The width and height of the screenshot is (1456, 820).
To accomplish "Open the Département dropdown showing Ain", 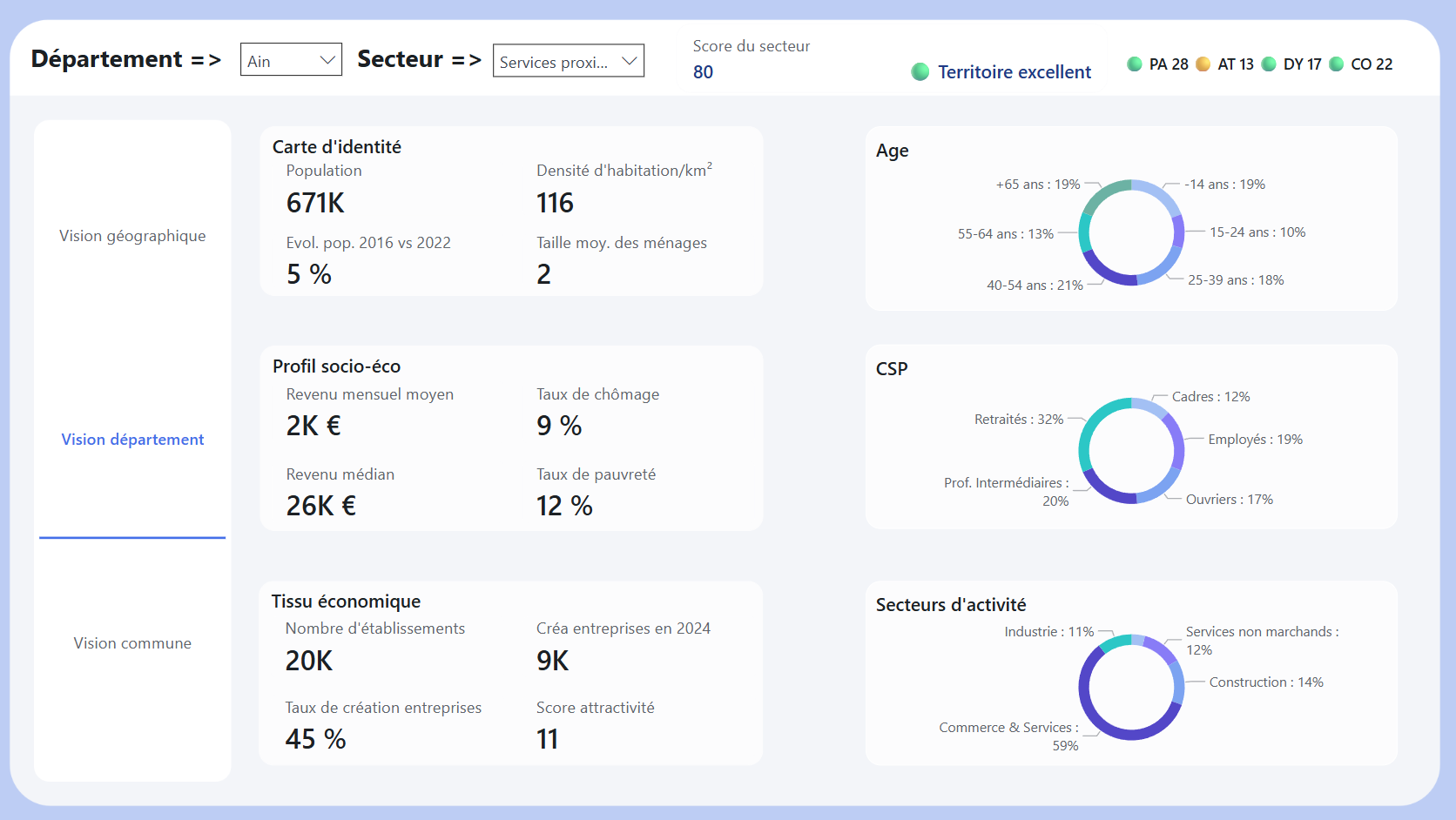I will click(291, 59).
